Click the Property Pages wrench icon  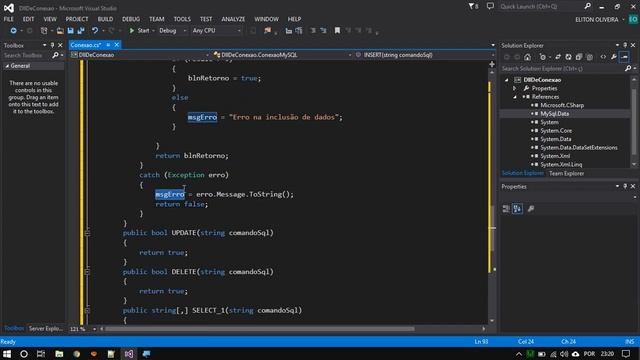tap(531, 209)
